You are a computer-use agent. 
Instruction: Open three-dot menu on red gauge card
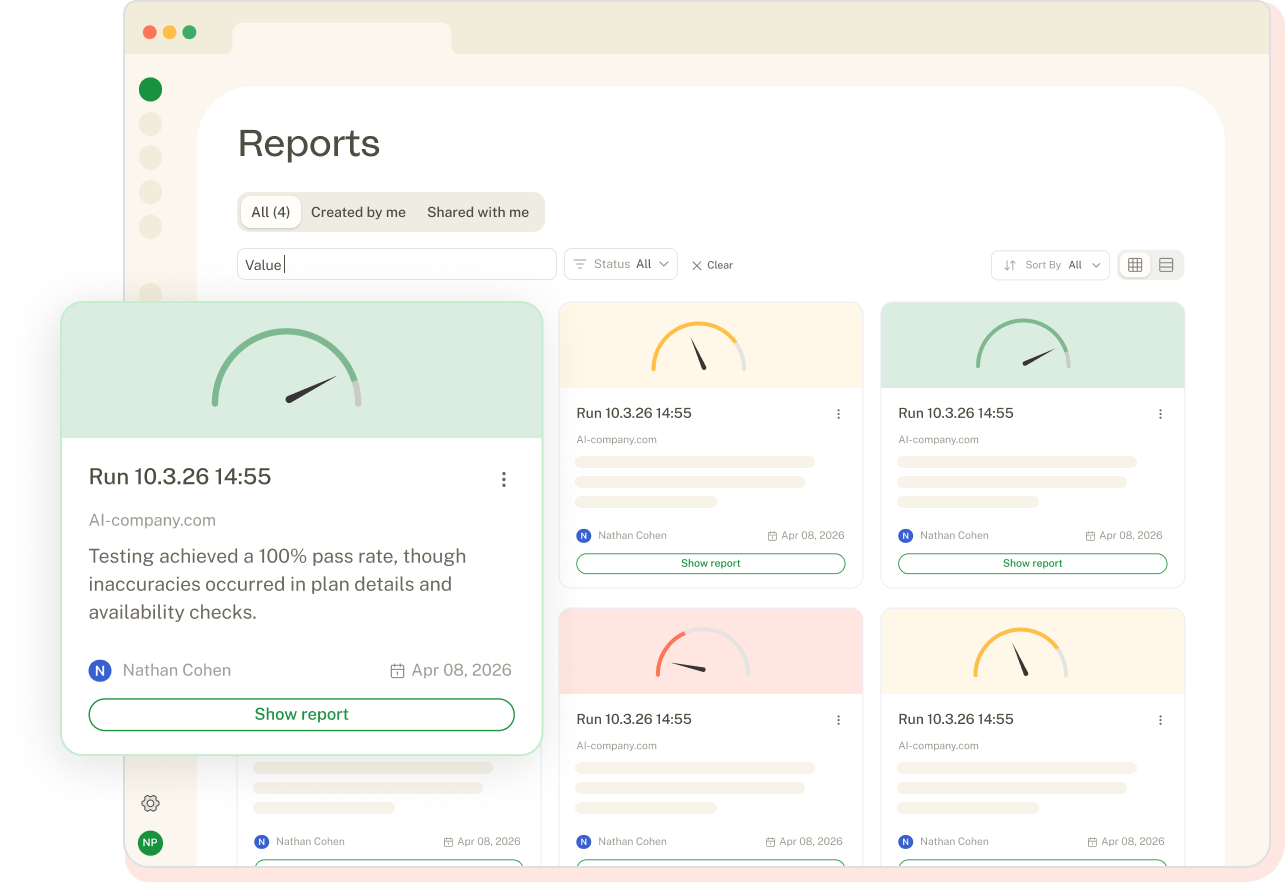click(x=838, y=720)
